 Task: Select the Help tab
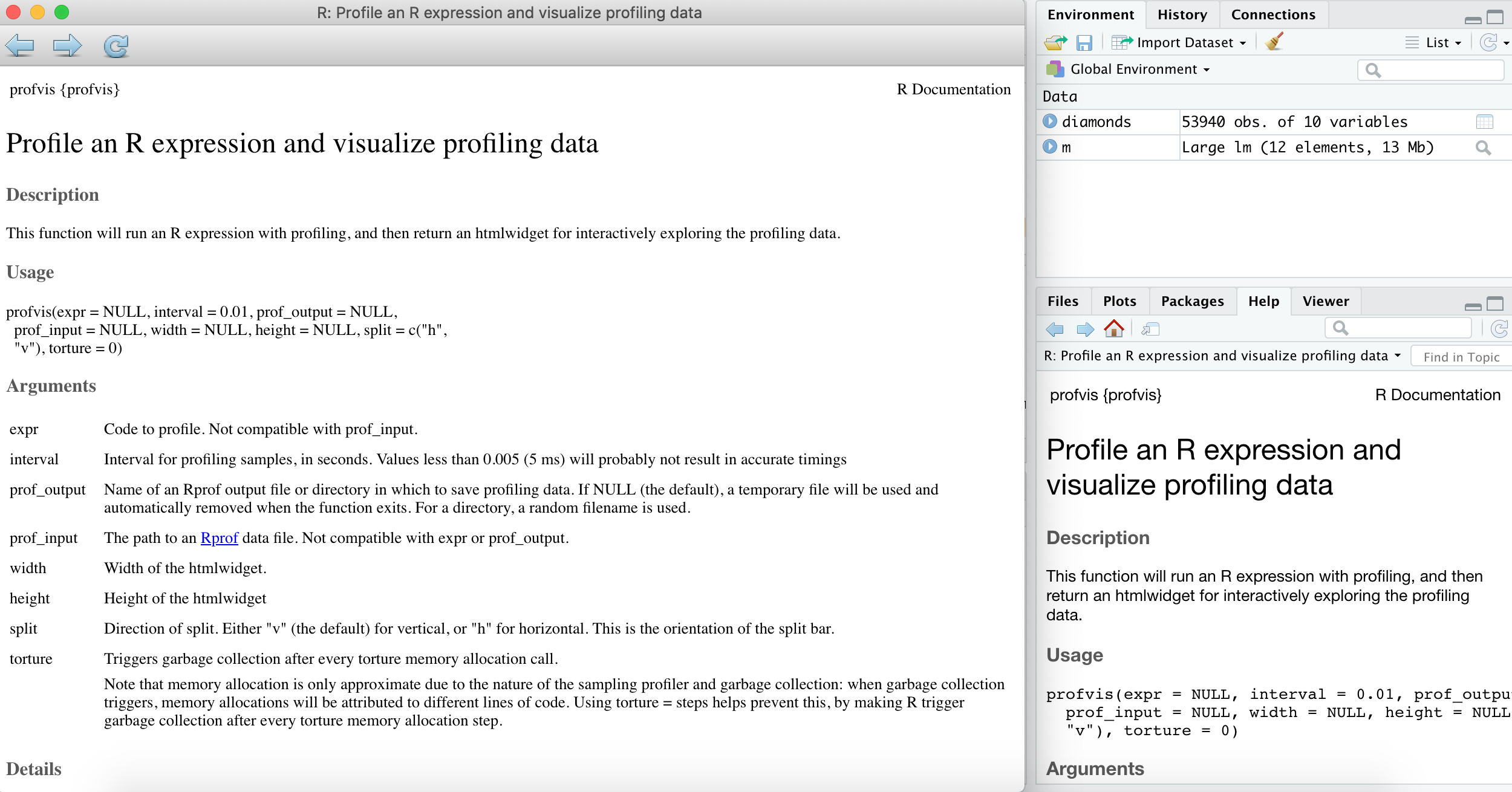click(1263, 301)
